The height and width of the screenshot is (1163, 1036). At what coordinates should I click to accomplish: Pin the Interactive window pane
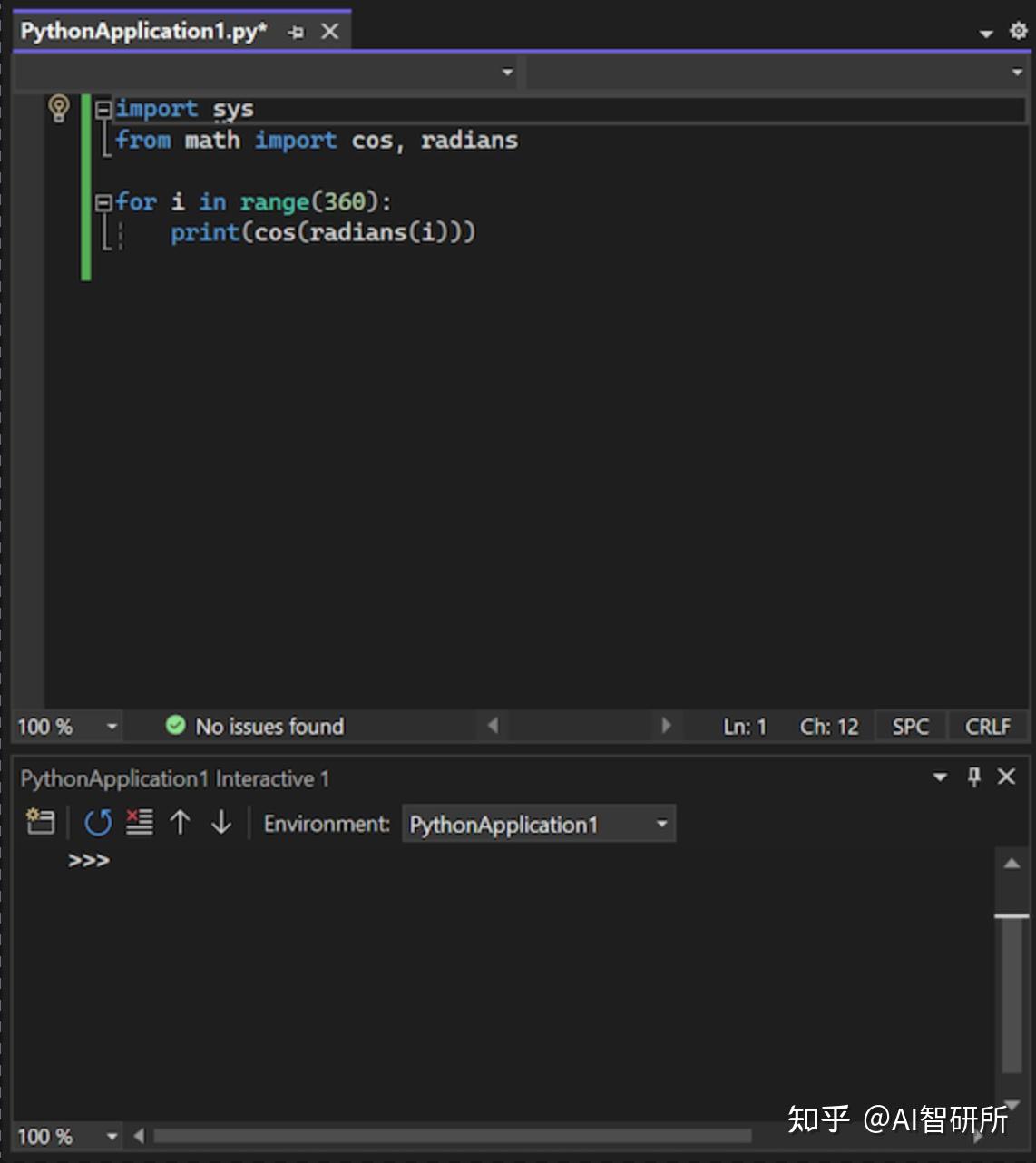tap(973, 777)
